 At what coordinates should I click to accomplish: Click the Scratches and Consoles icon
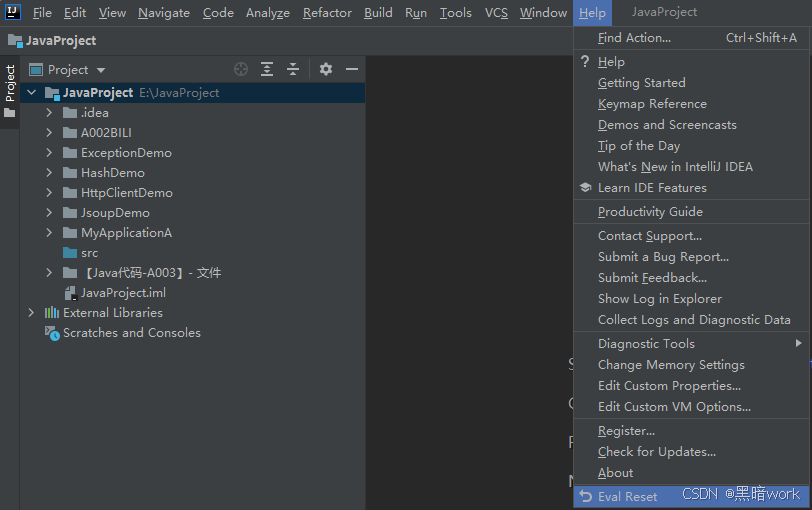pos(52,333)
